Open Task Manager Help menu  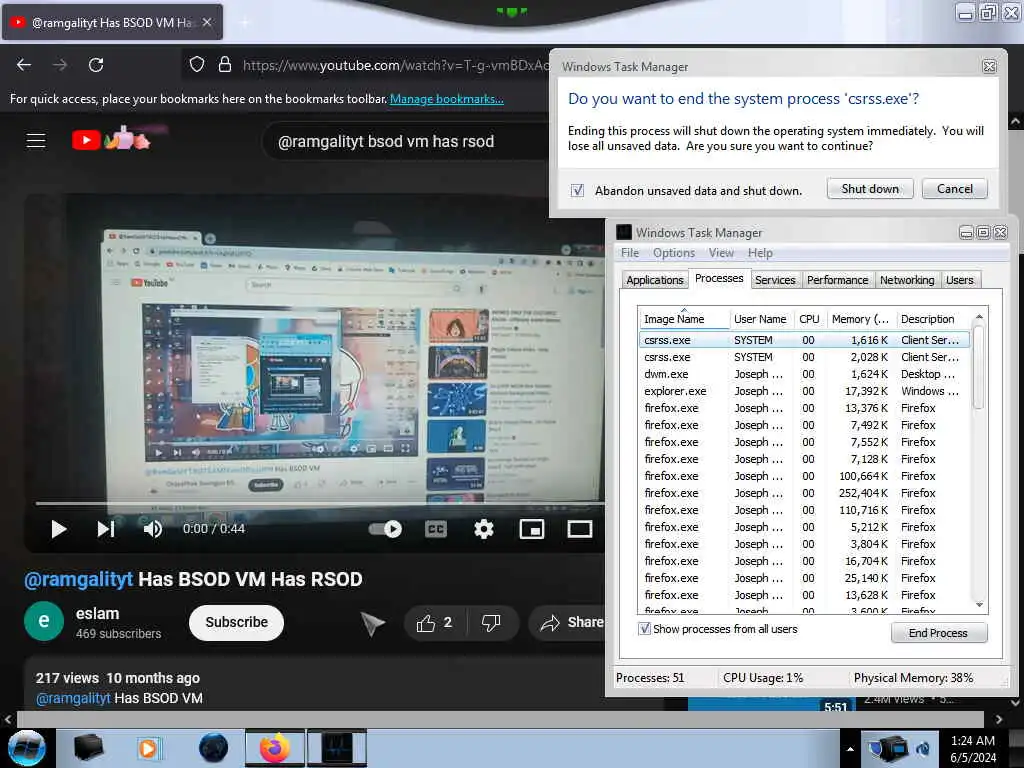[x=760, y=253]
